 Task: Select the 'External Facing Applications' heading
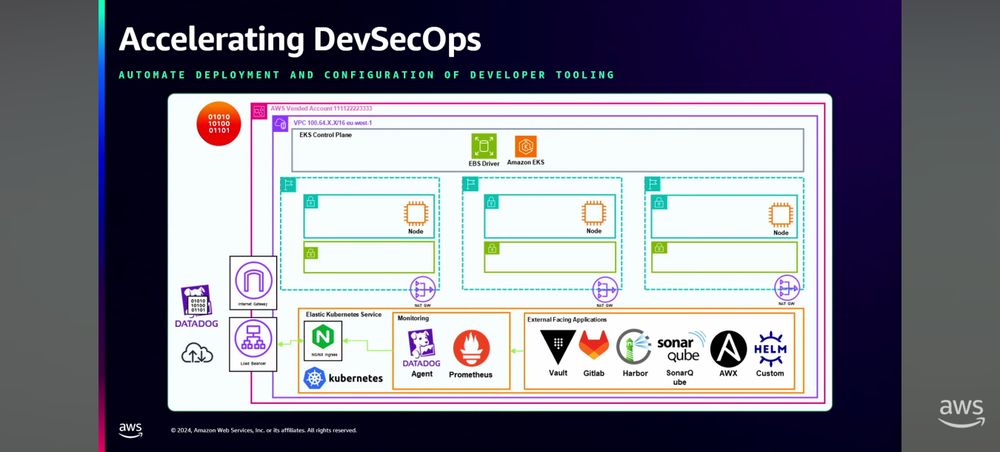coord(567,319)
